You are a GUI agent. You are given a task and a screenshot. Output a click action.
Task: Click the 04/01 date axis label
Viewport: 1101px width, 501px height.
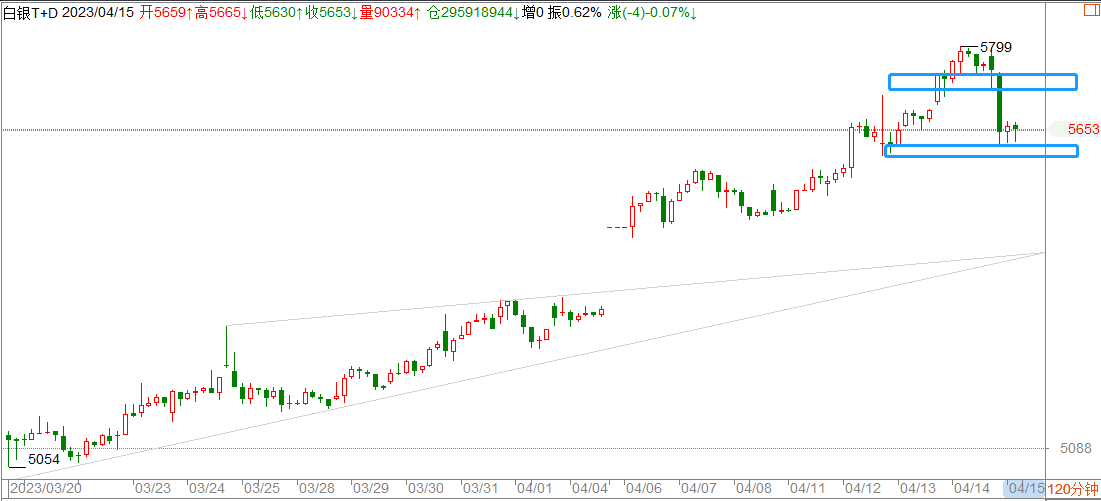coord(534,488)
